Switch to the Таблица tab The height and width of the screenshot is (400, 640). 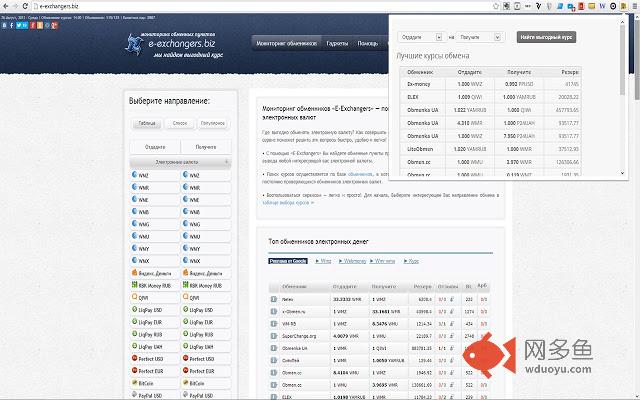pyautogui.click(x=147, y=123)
